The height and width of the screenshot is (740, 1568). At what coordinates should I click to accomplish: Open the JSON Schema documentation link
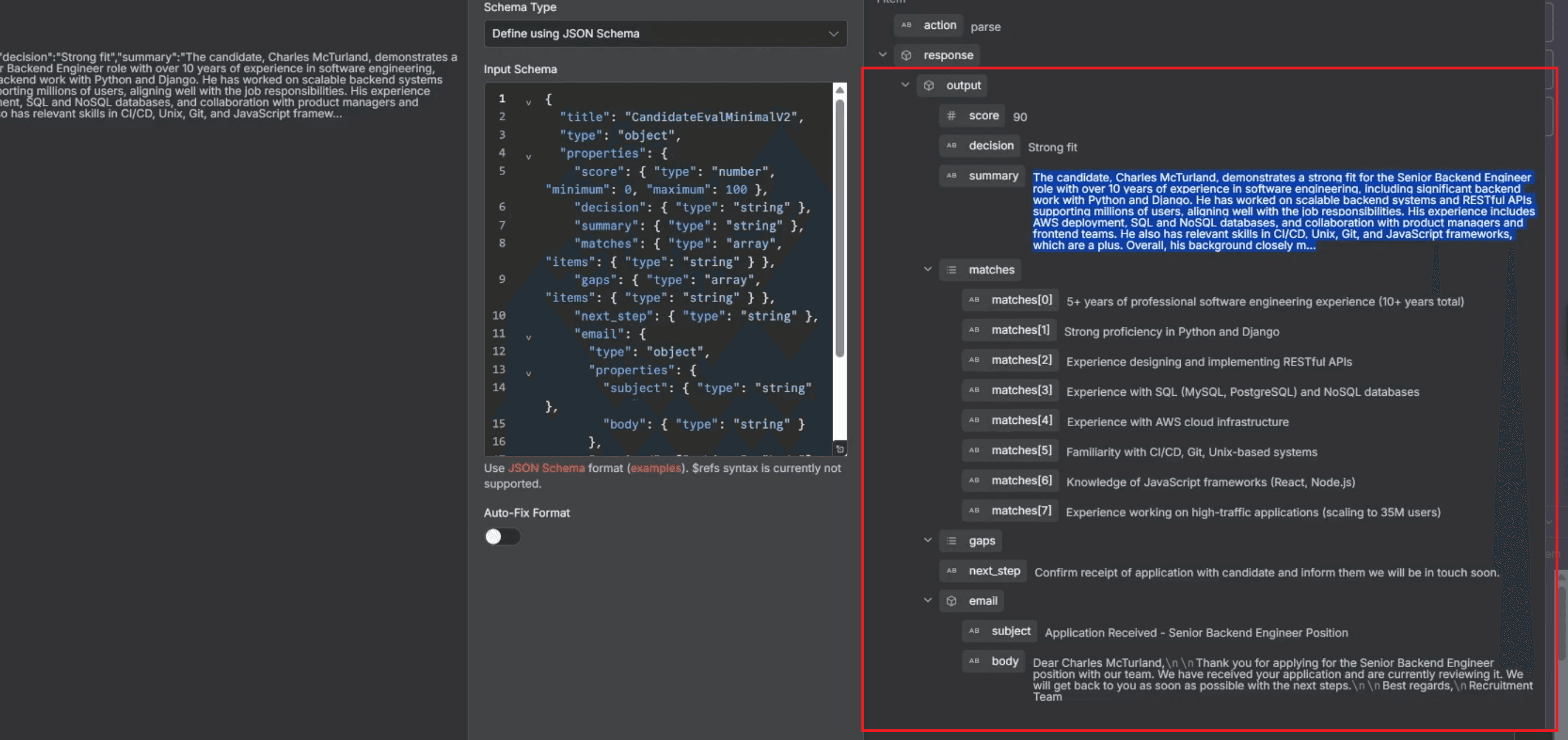pyautogui.click(x=546, y=468)
